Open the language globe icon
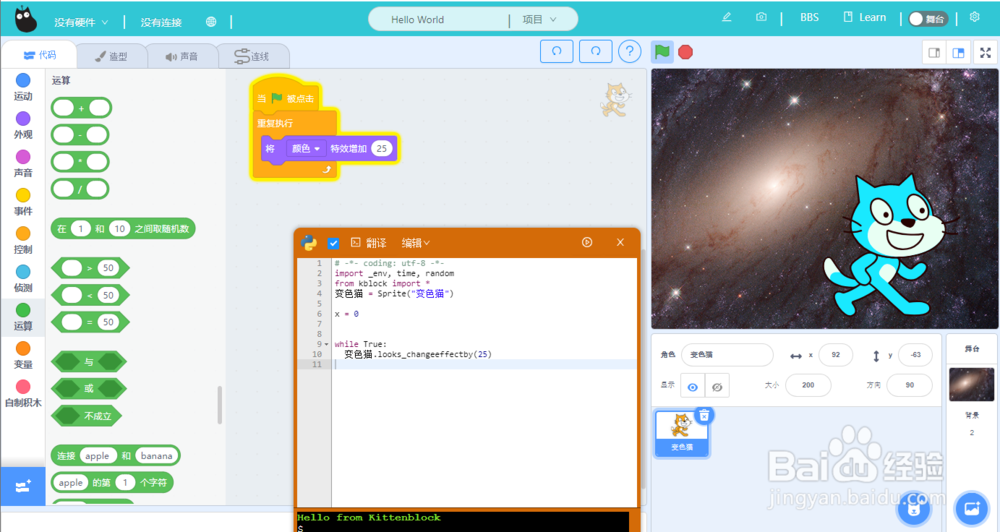Image resolution: width=1000 pixels, height=532 pixels. pos(211,22)
